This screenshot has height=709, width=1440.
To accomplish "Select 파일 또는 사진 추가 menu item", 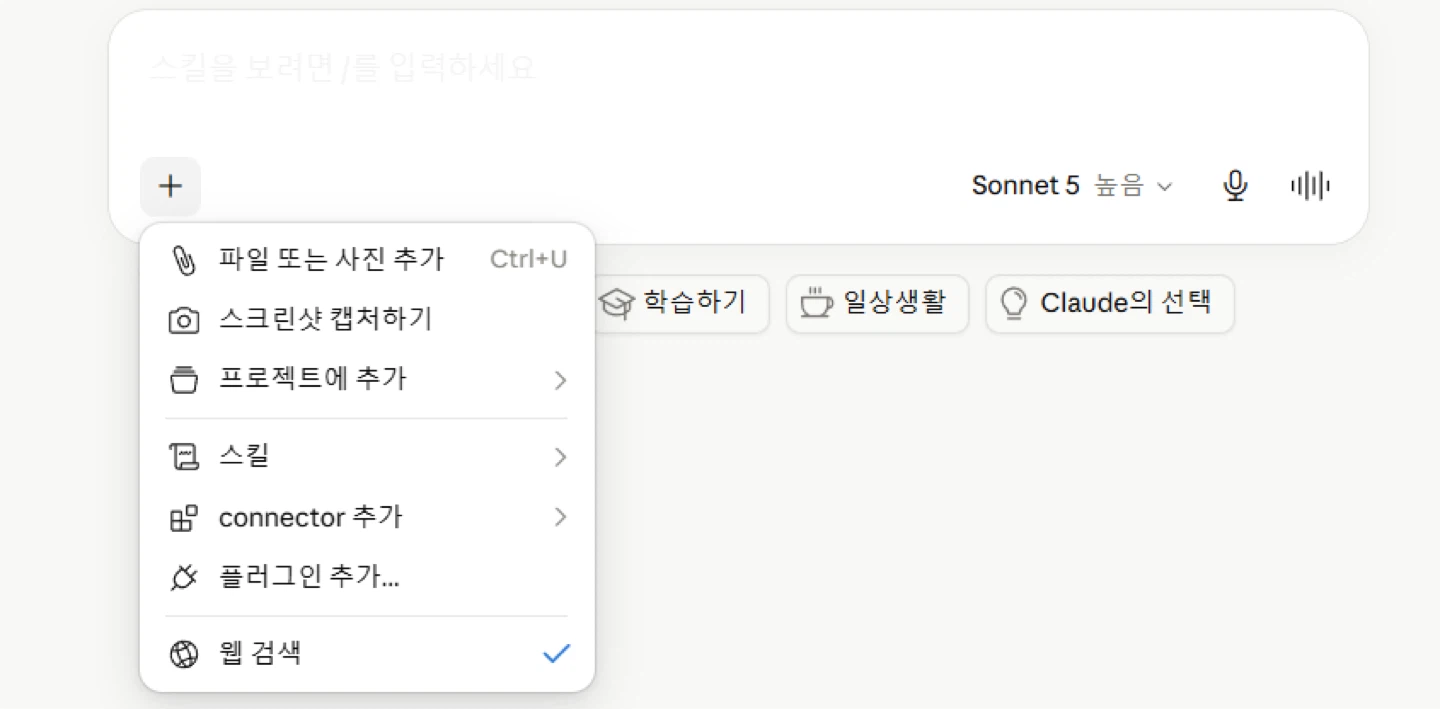I will tap(367, 260).
